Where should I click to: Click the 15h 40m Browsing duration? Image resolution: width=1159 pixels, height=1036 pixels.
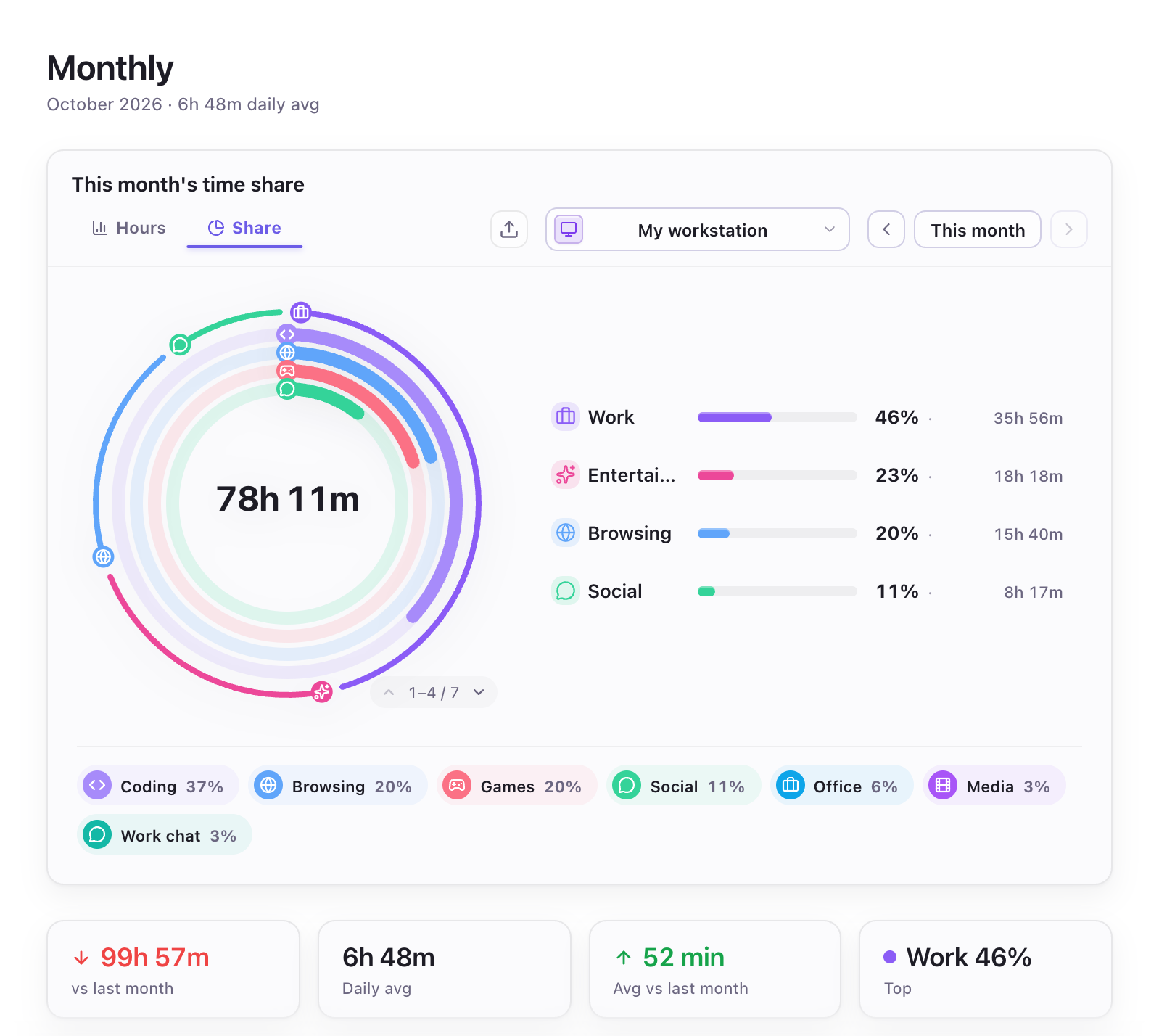pyautogui.click(x=1028, y=534)
